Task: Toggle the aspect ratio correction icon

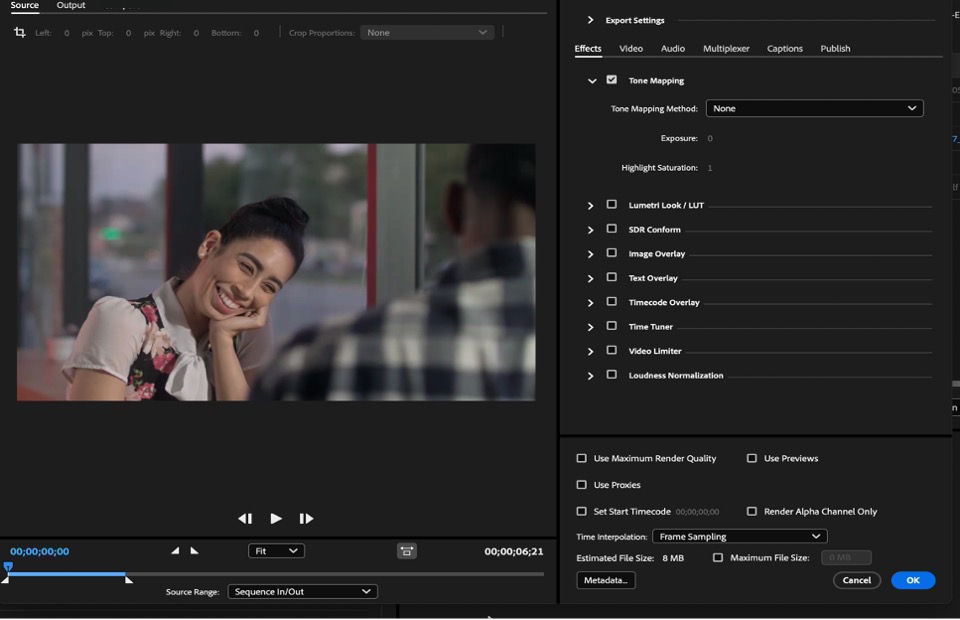Action: (407, 551)
